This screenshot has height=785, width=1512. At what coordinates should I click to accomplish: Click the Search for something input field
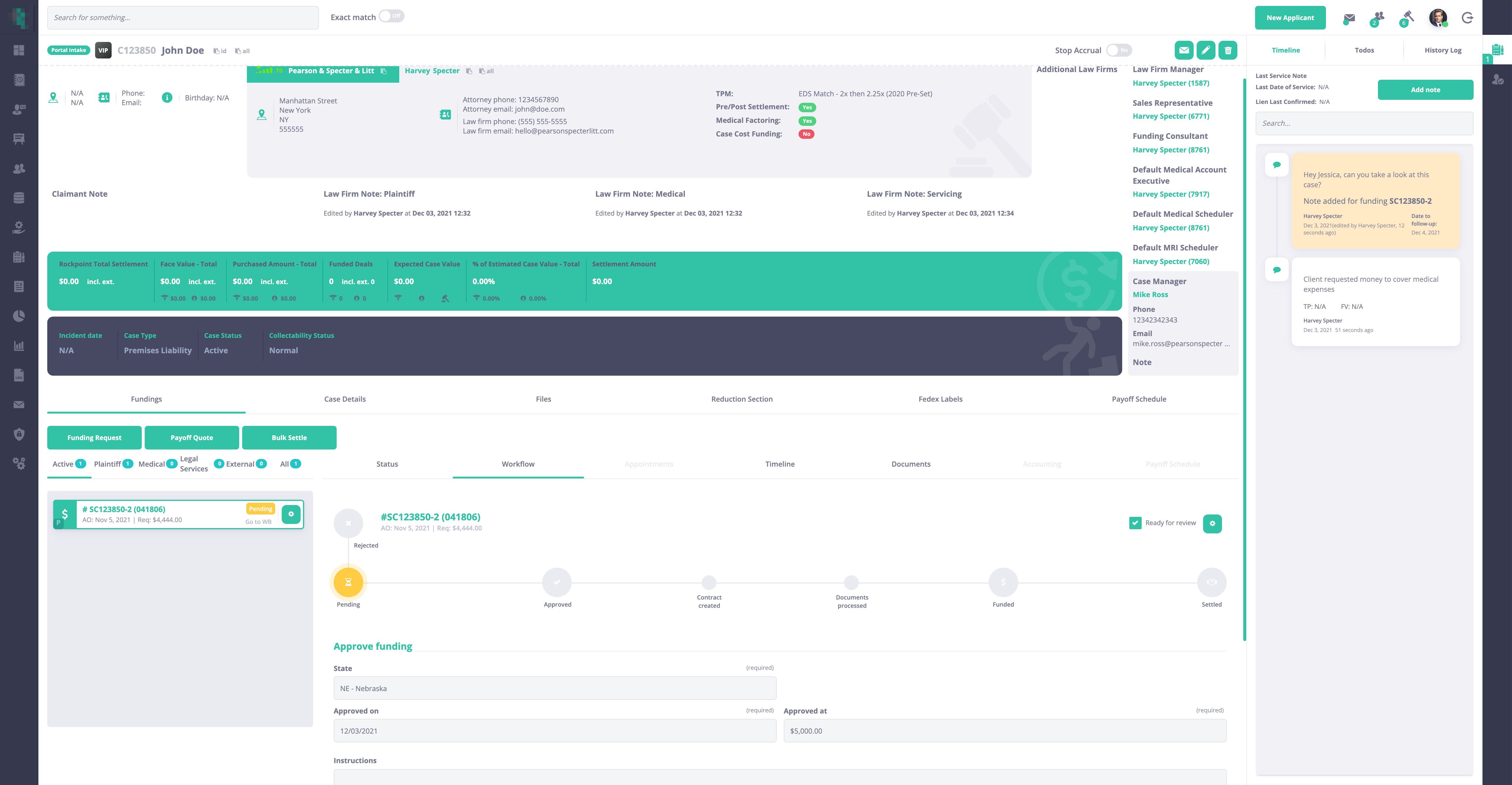pos(183,17)
